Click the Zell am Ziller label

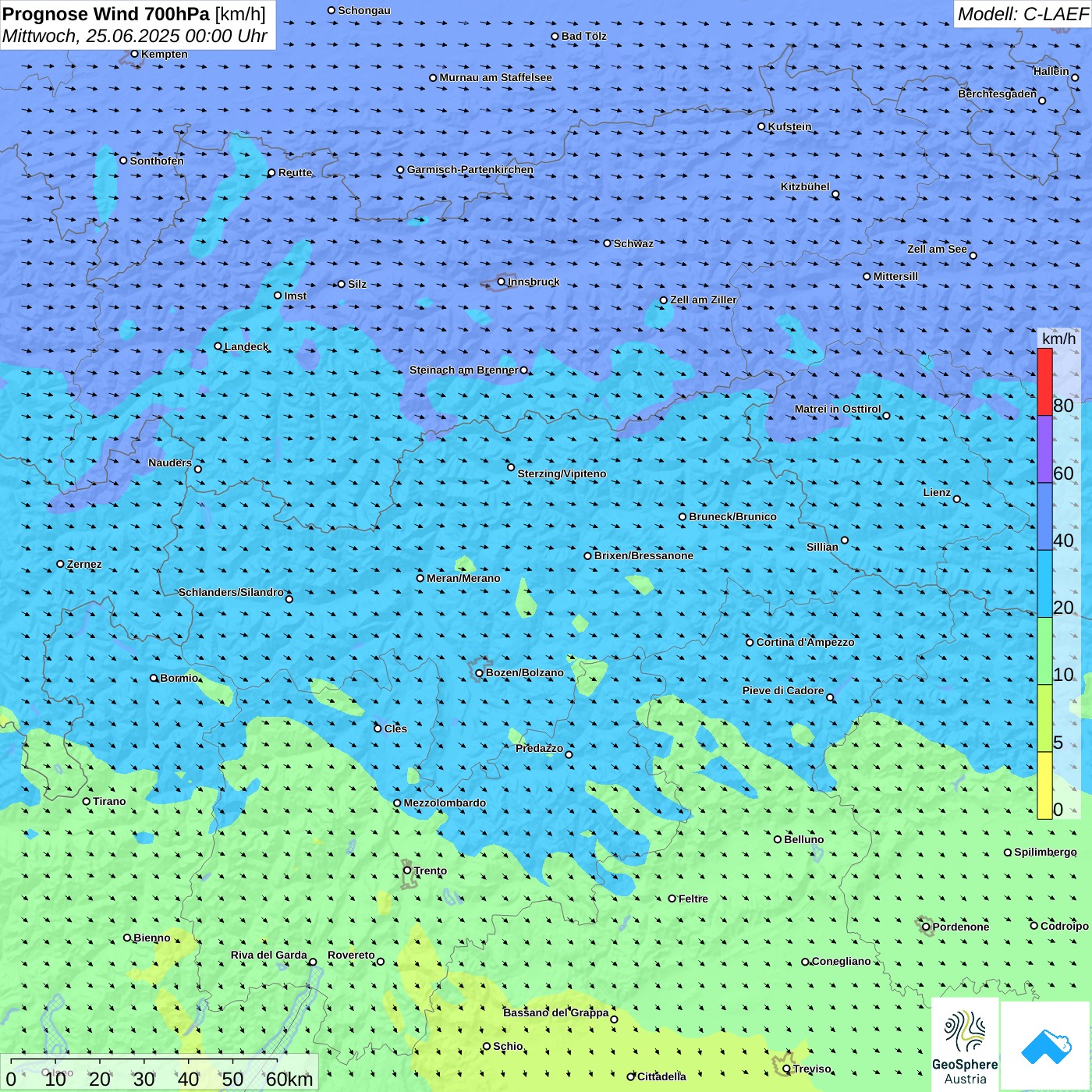[704, 300]
